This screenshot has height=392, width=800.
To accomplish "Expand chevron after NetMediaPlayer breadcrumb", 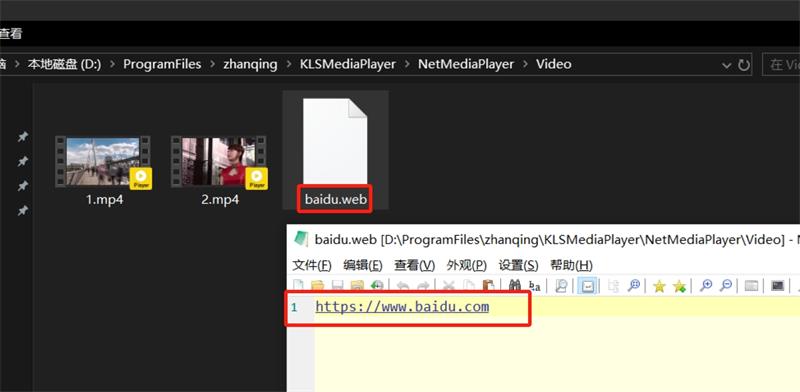I will pos(525,65).
